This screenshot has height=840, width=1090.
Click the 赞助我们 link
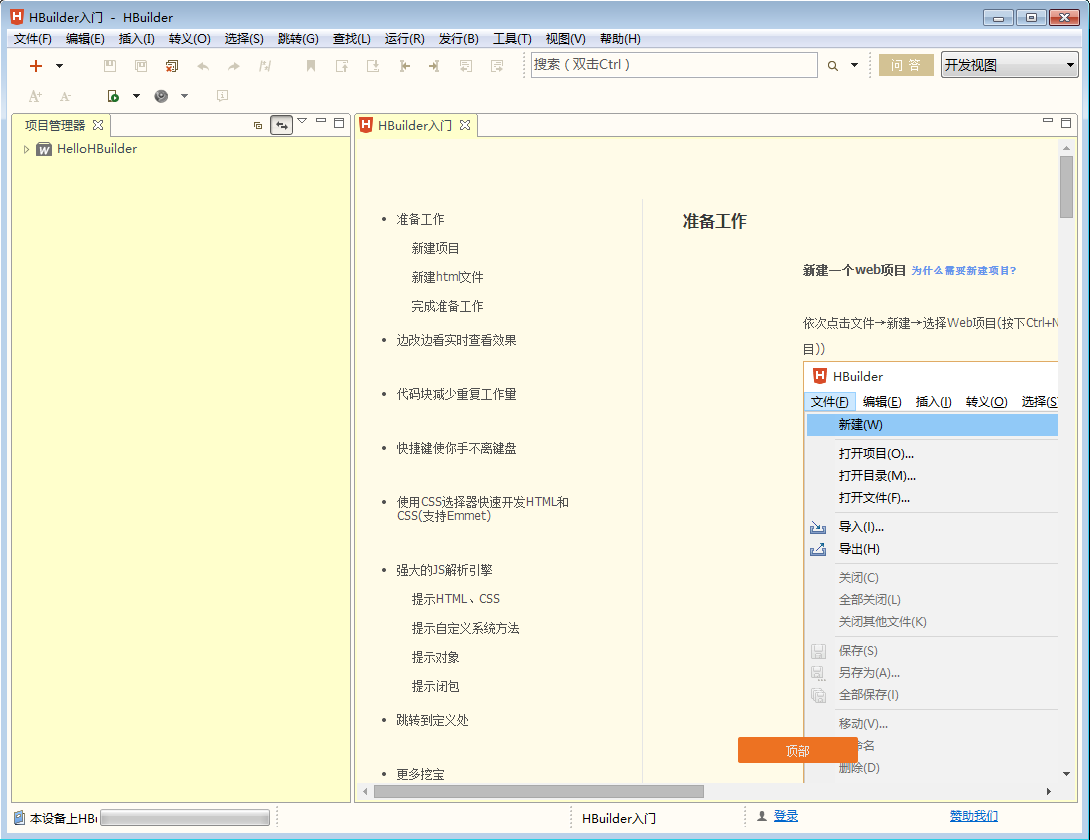pos(973,816)
